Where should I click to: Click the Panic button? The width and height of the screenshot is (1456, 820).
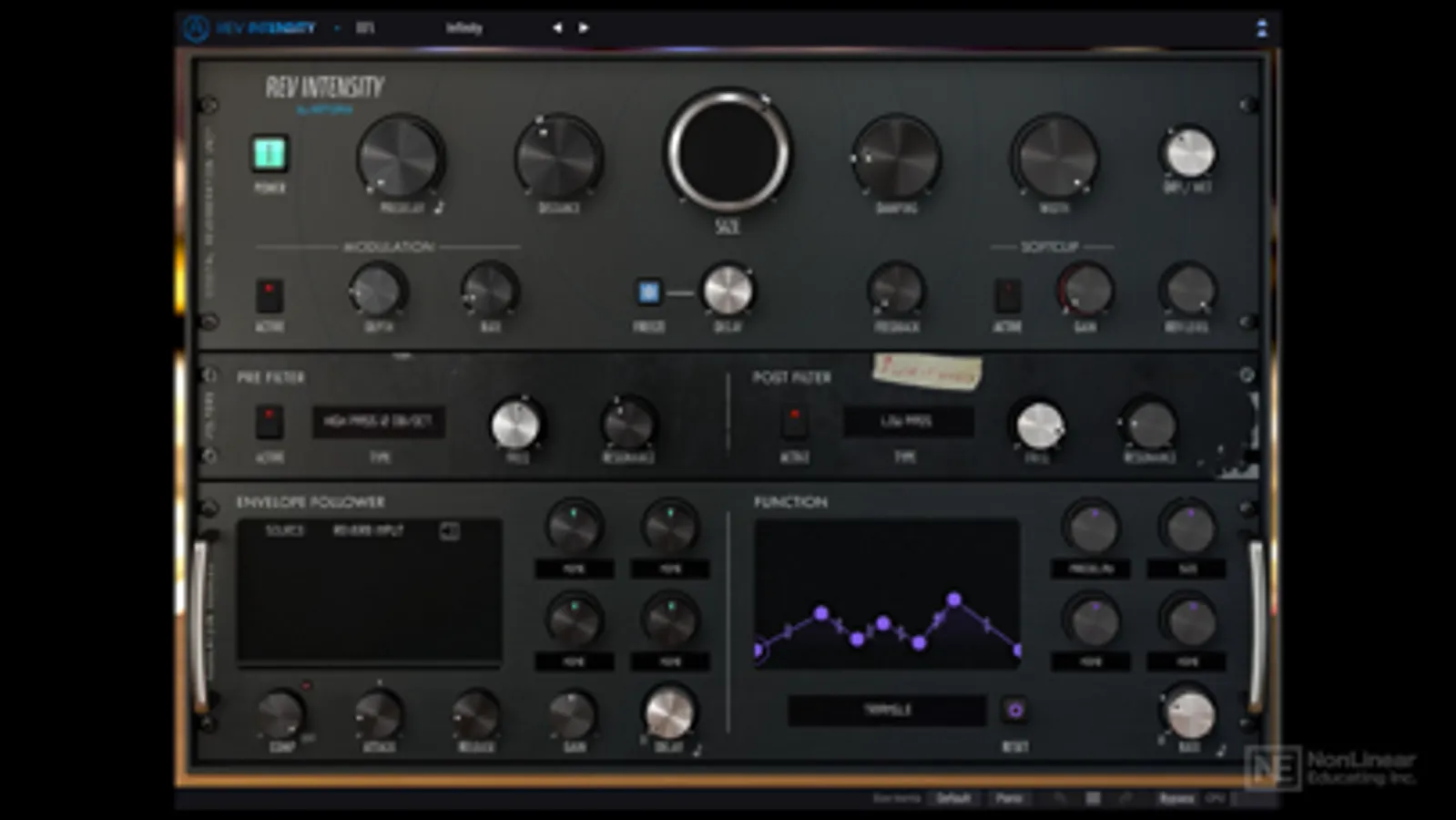(x=1009, y=799)
